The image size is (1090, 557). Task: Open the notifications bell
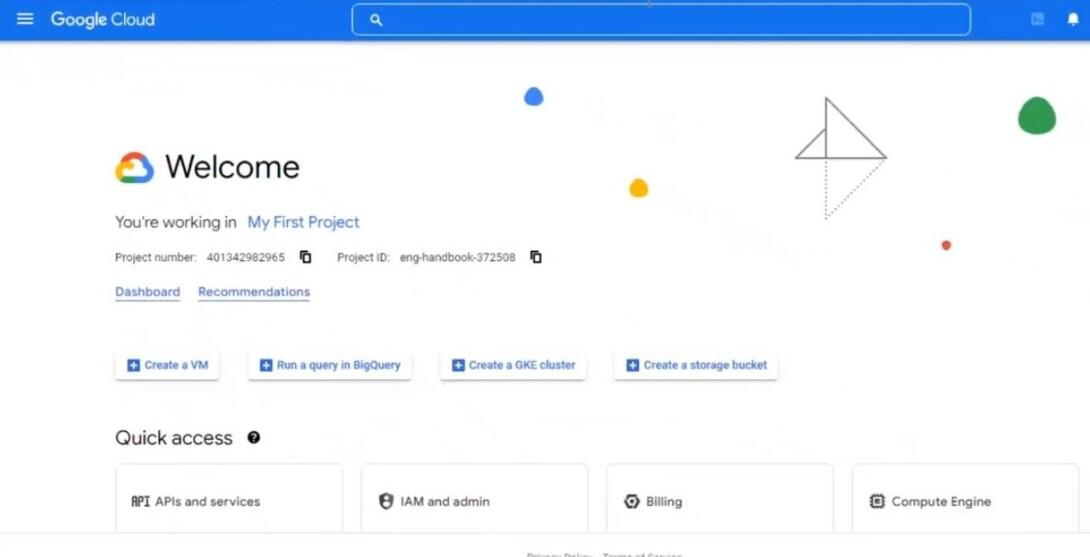pos(1073,19)
